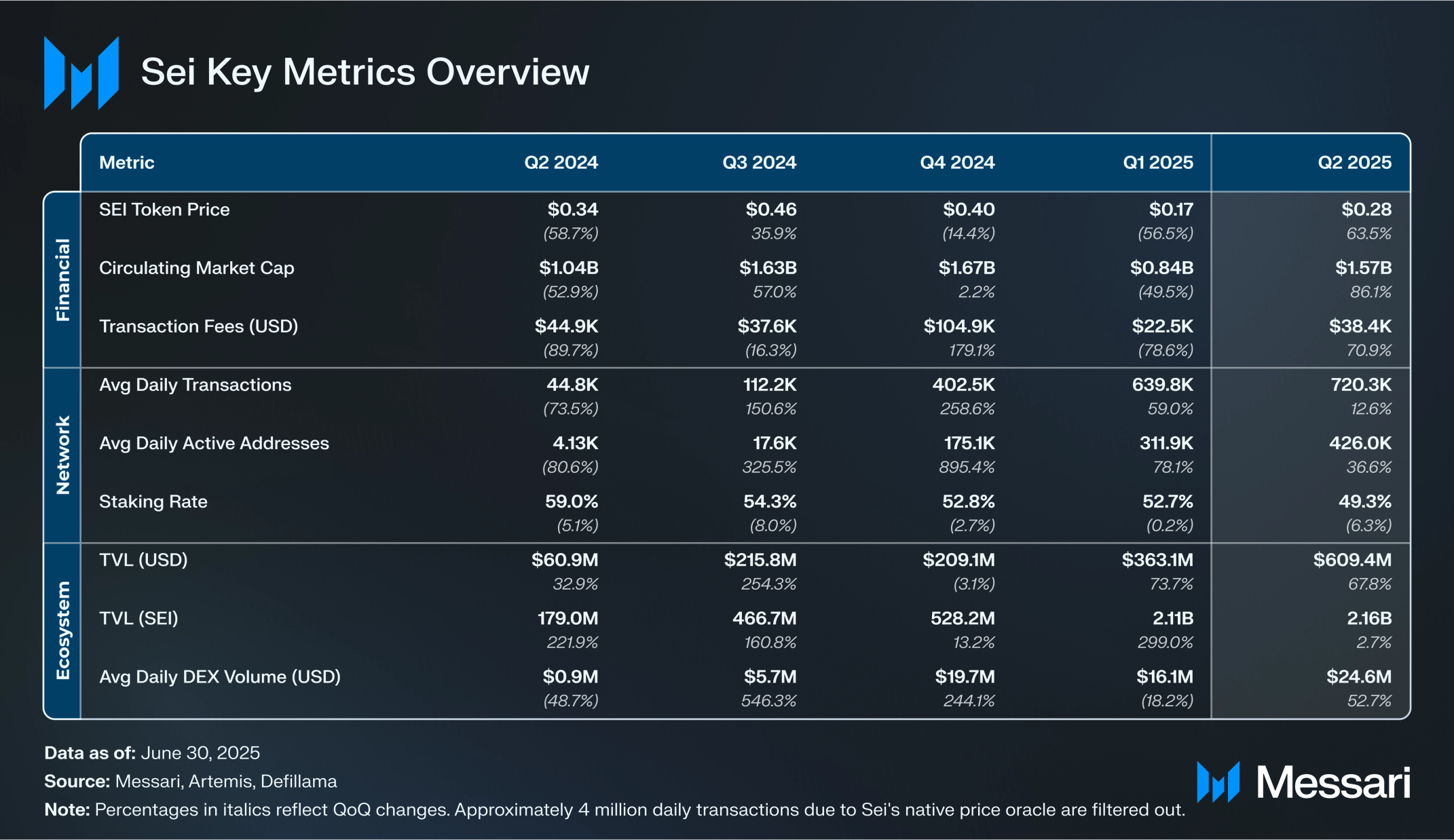Select the '49.3%' staking rate value

click(x=1365, y=501)
